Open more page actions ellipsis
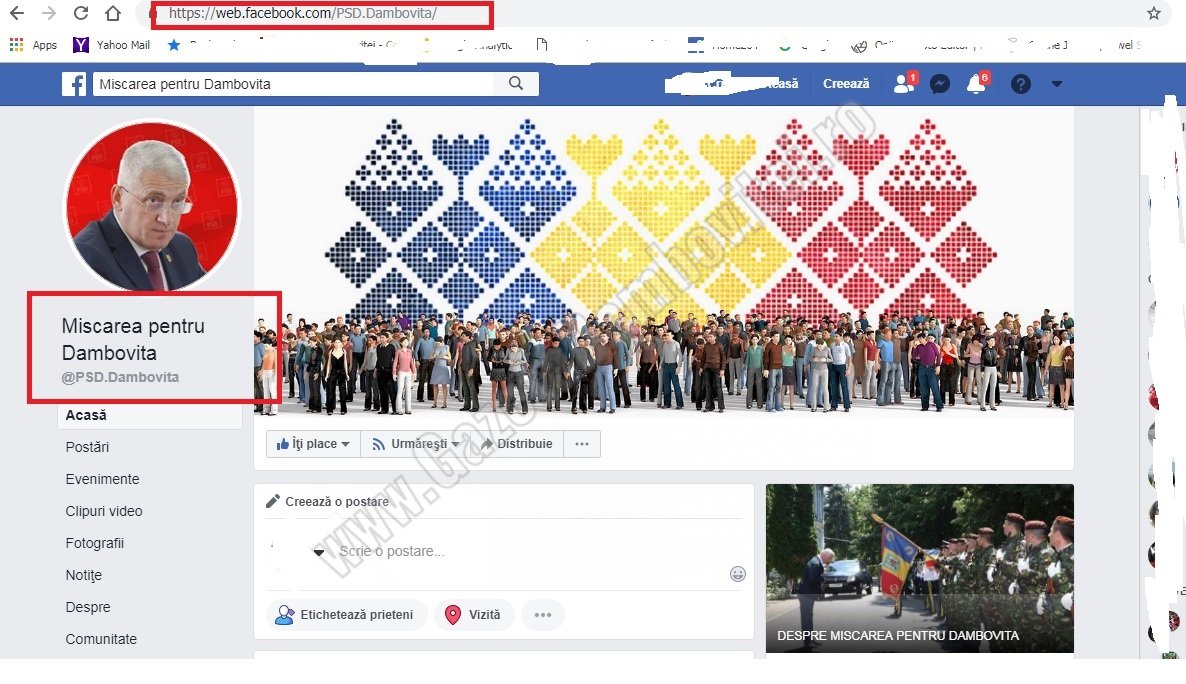The height and width of the screenshot is (684, 1186). [x=582, y=444]
